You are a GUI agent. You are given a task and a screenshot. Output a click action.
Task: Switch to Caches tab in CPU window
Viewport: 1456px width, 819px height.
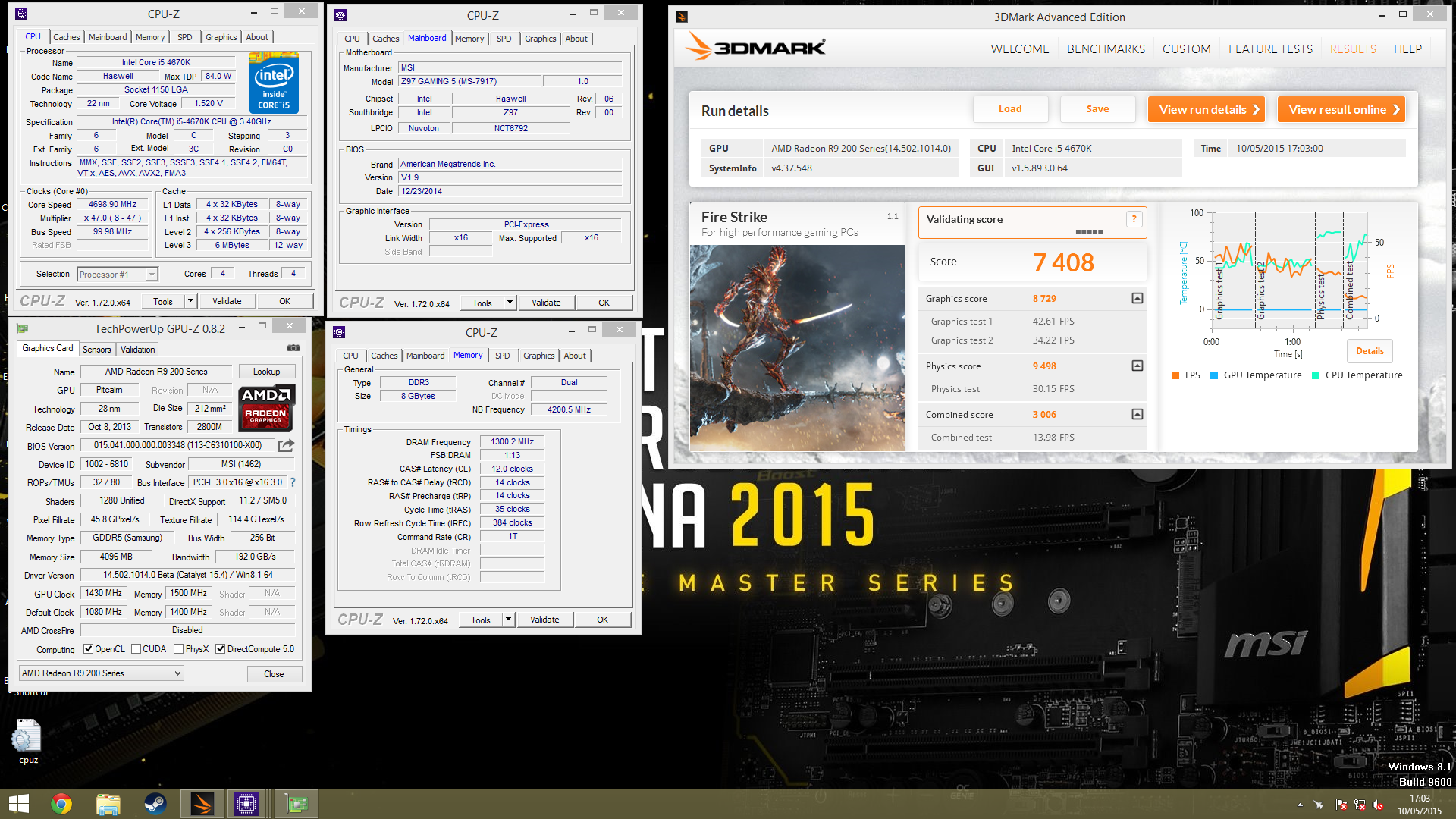tap(66, 37)
